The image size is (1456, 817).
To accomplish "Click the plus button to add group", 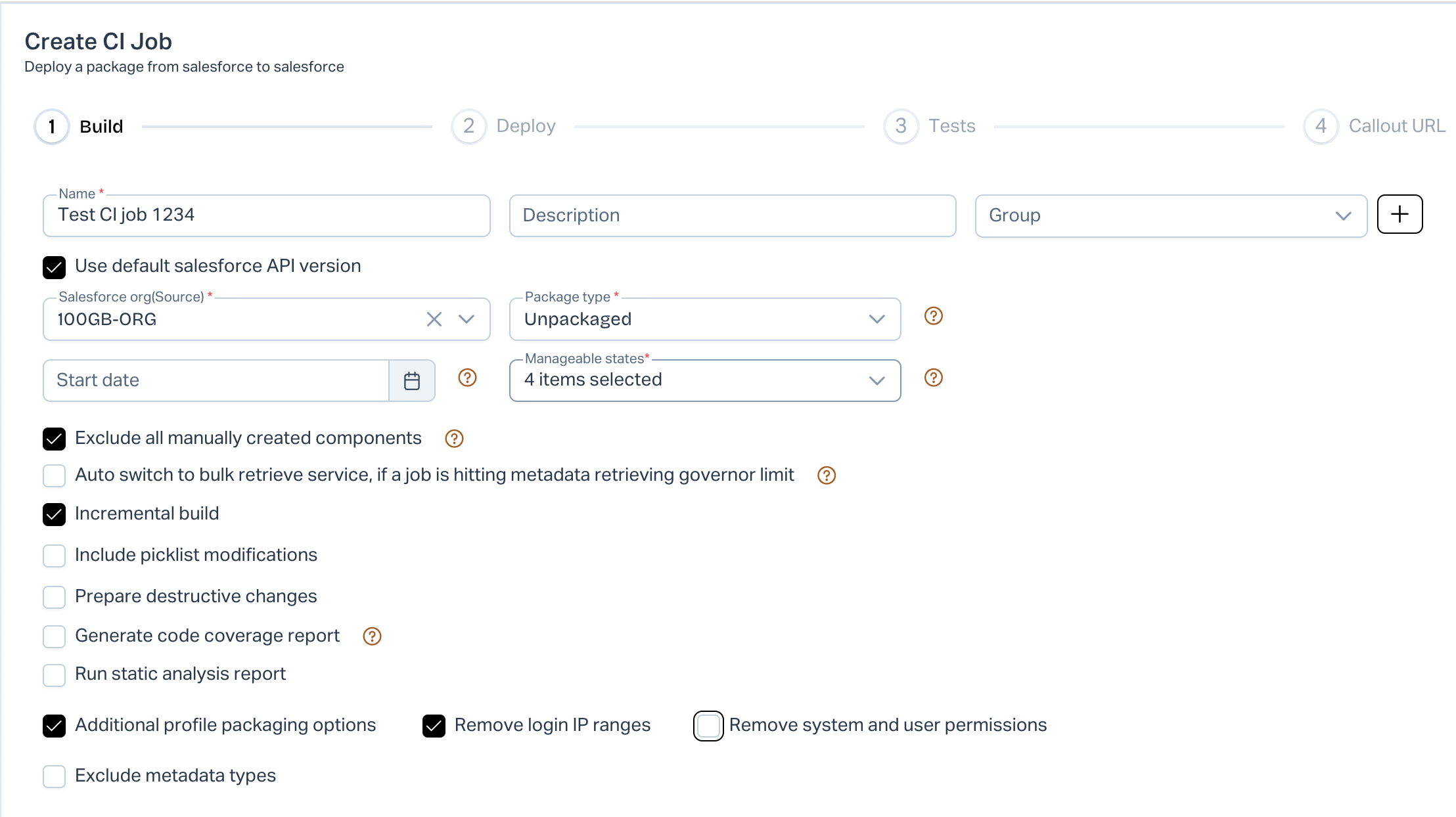I will pyautogui.click(x=1399, y=214).
